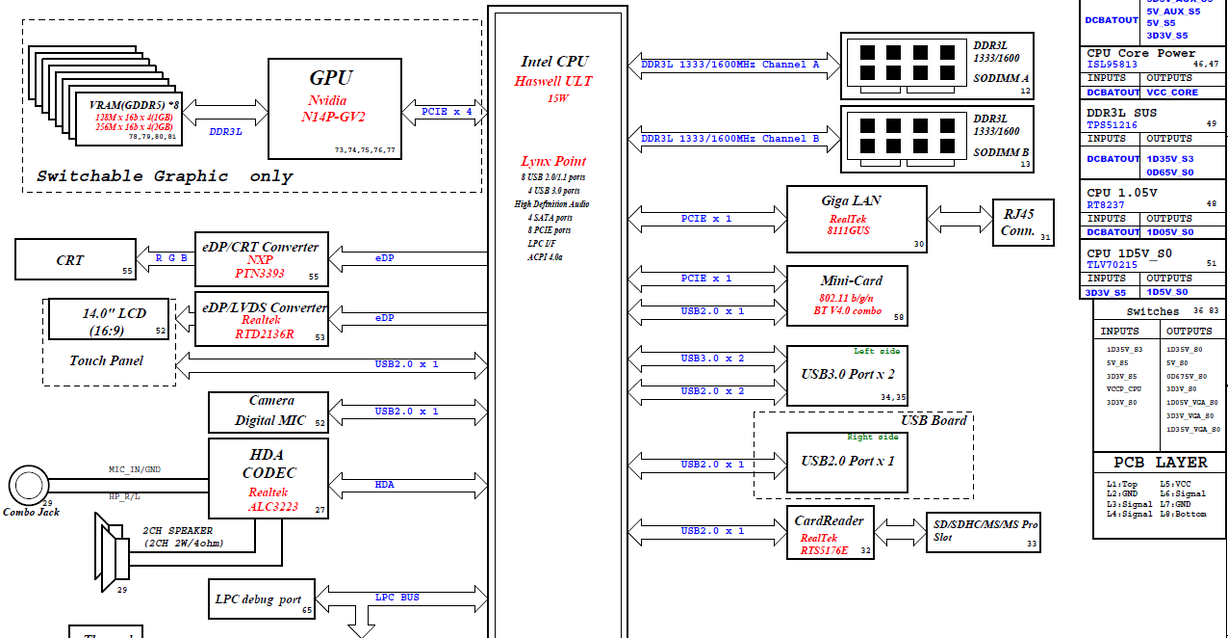This screenshot has height=638, width=1228.
Task: Click the 'USB3.0 x 2' bus label
Action: [x=712, y=358]
